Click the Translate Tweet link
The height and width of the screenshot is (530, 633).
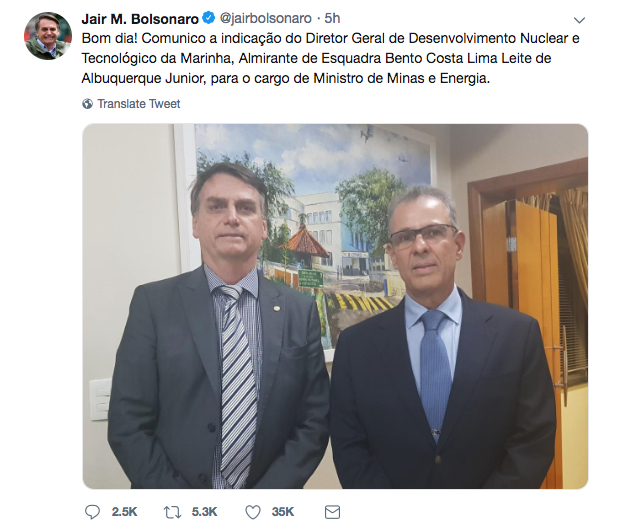139,104
